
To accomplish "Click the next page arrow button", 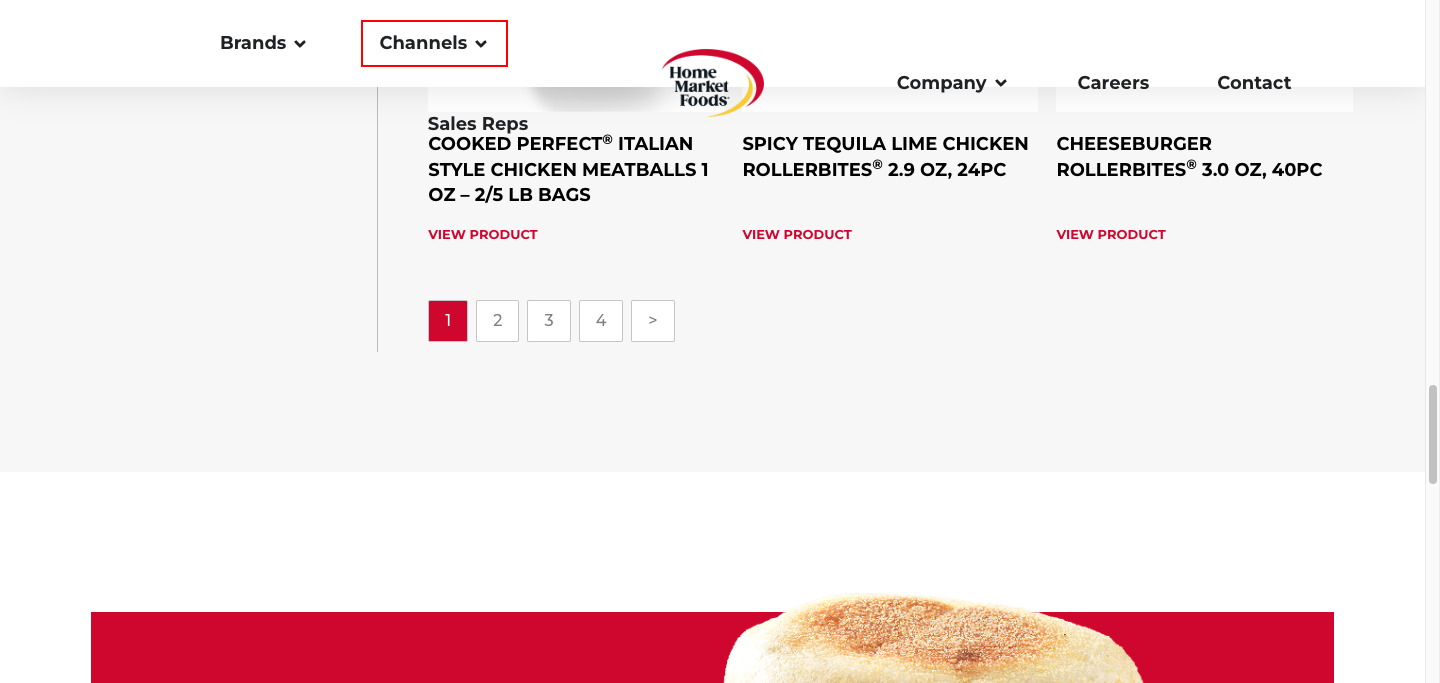I will pos(653,321).
